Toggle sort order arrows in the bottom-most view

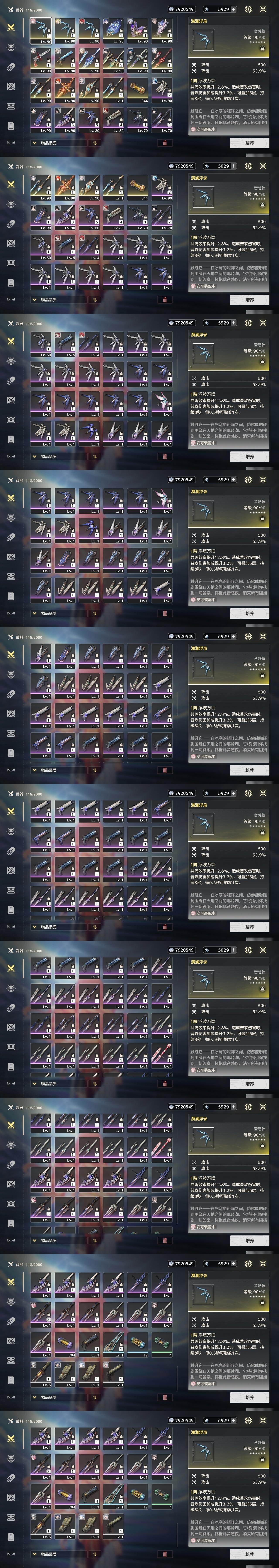tap(94, 1554)
